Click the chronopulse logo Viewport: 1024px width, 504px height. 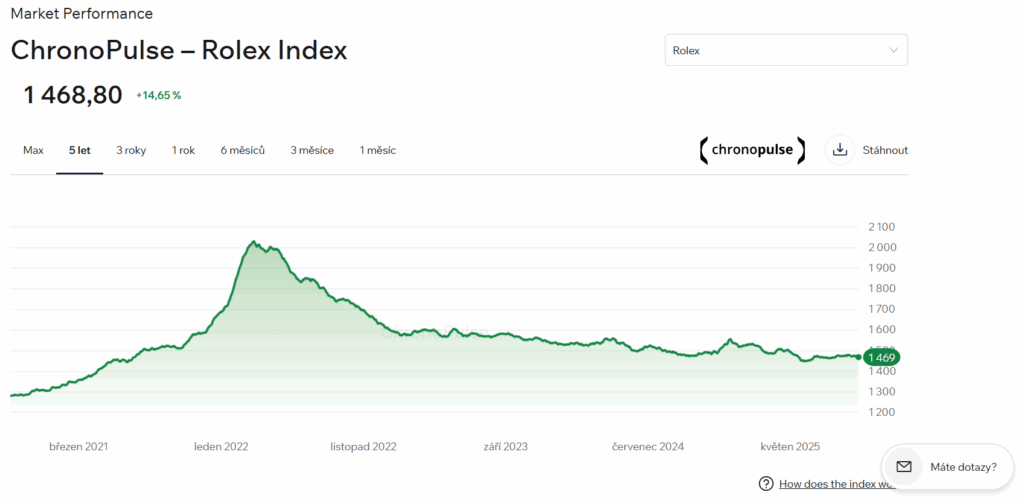tap(752, 150)
